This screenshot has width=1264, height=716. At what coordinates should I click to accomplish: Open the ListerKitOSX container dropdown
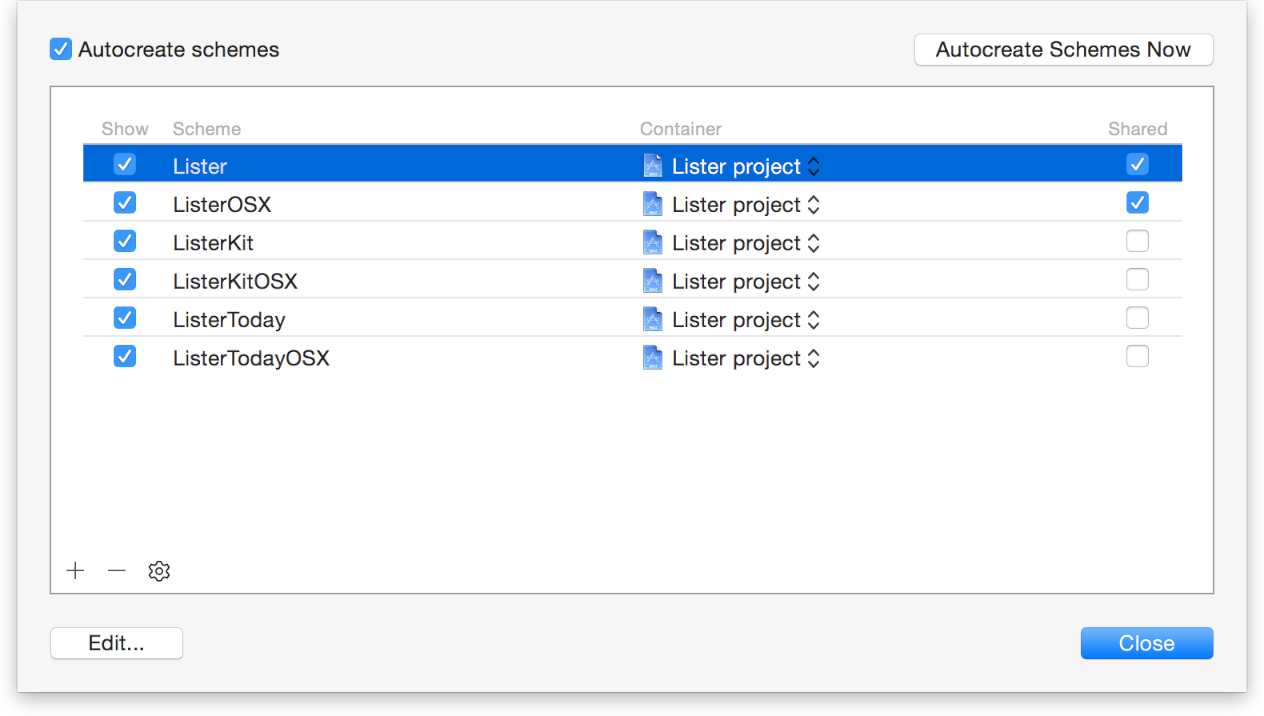coord(813,281)
